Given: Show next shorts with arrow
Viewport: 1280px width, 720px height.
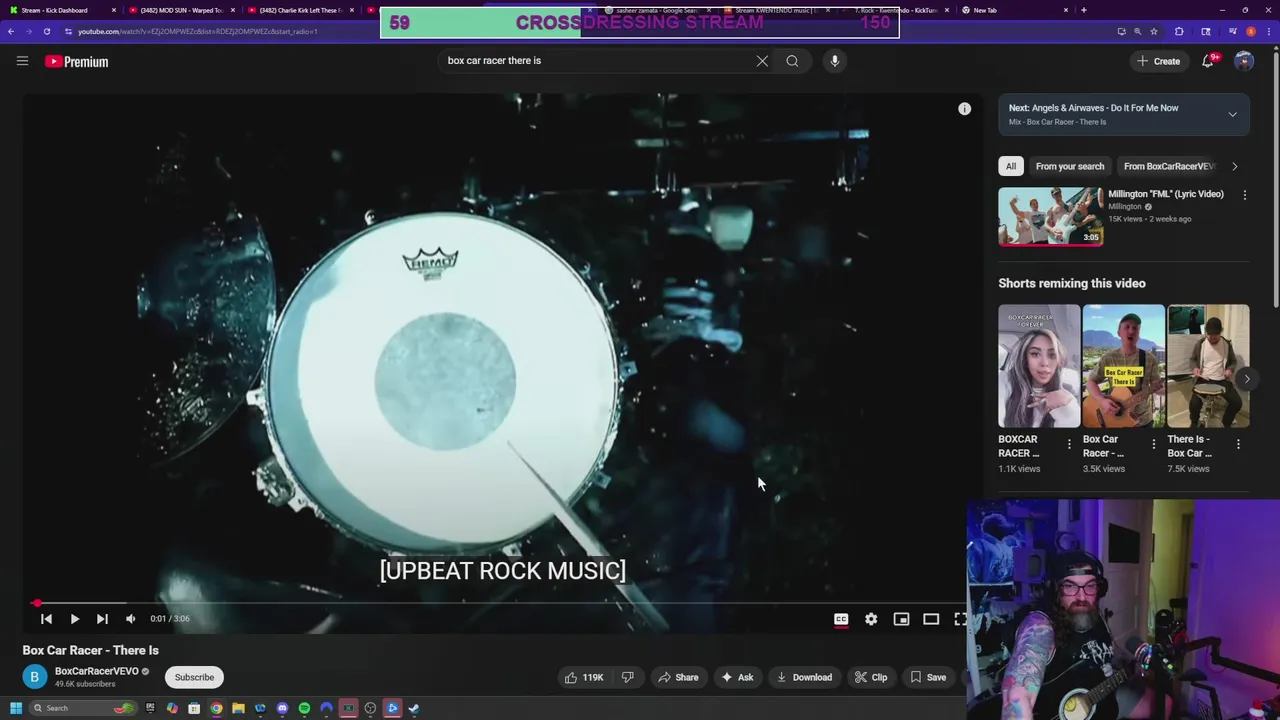Looking at the screenshot, I should coord(1247,379).
